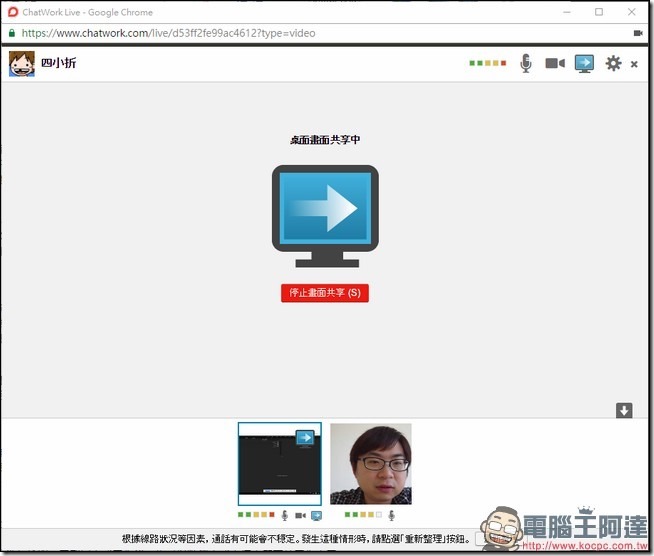Open the settings gear

coord(613,63)
